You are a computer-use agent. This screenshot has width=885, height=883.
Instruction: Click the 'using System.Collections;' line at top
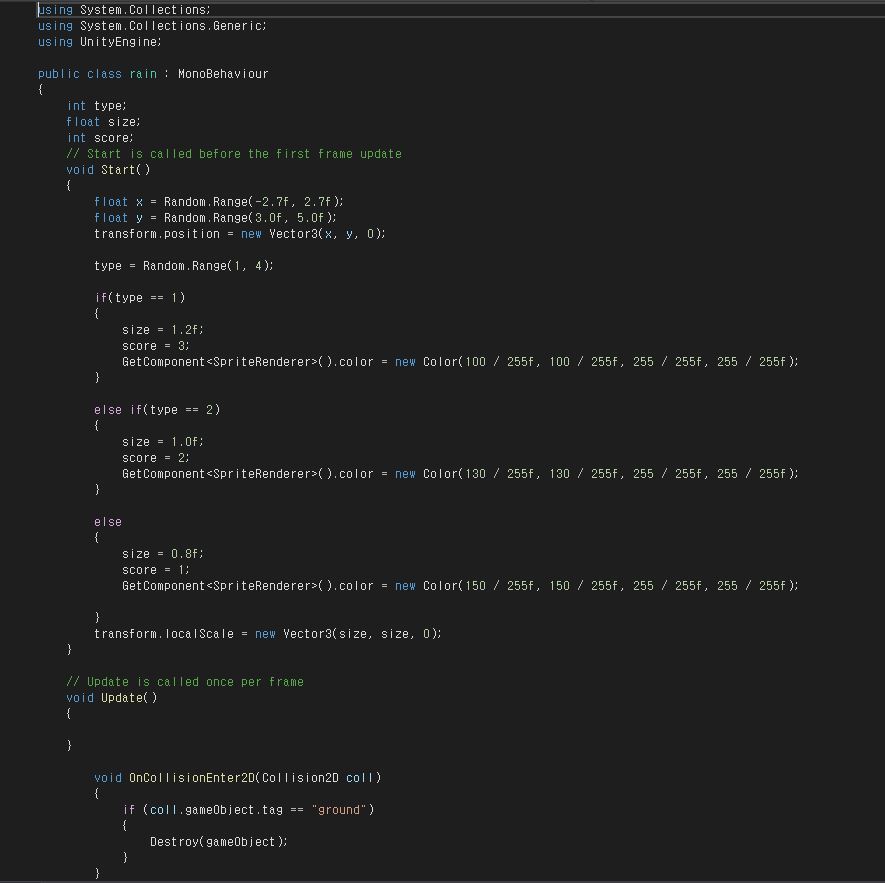click(x=124, y=10)
